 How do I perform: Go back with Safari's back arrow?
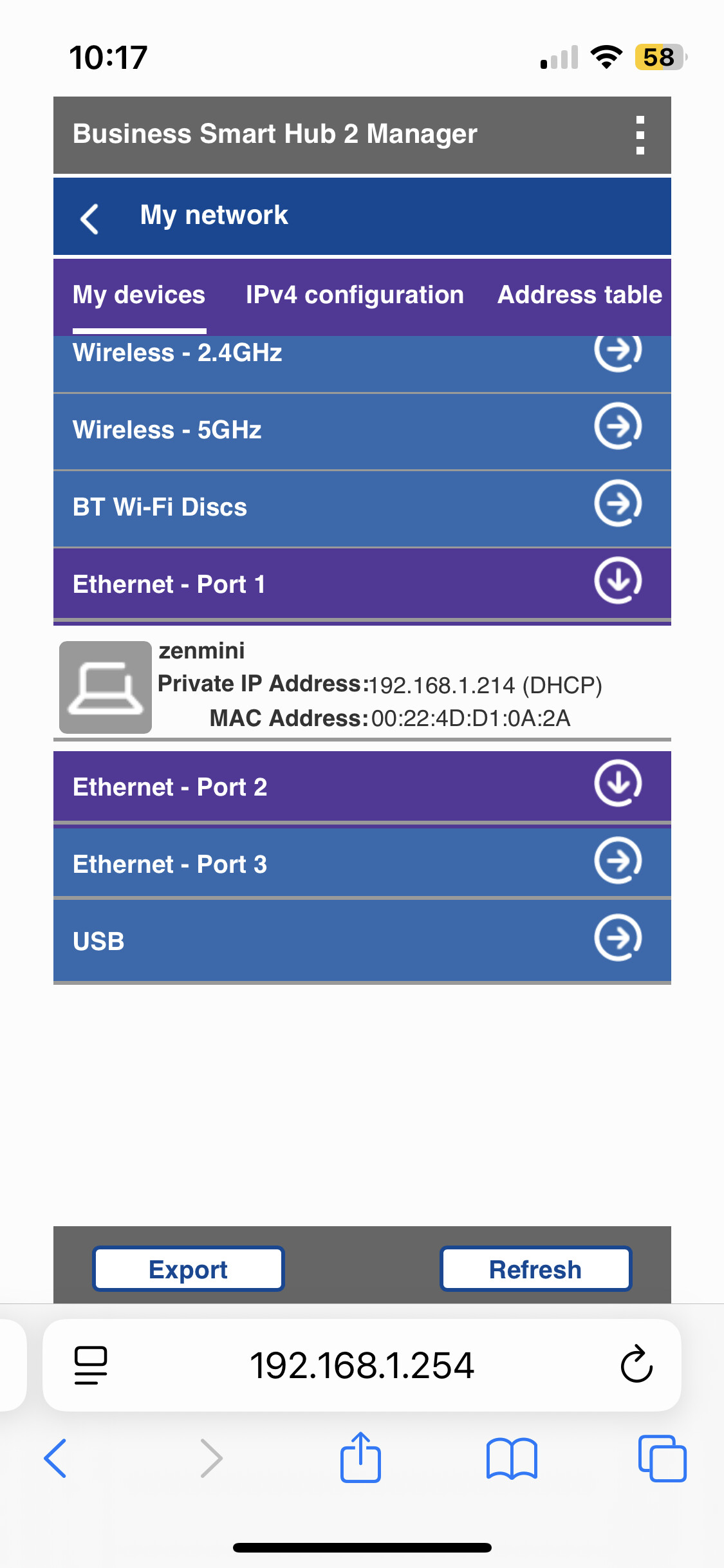(55, 1458)
